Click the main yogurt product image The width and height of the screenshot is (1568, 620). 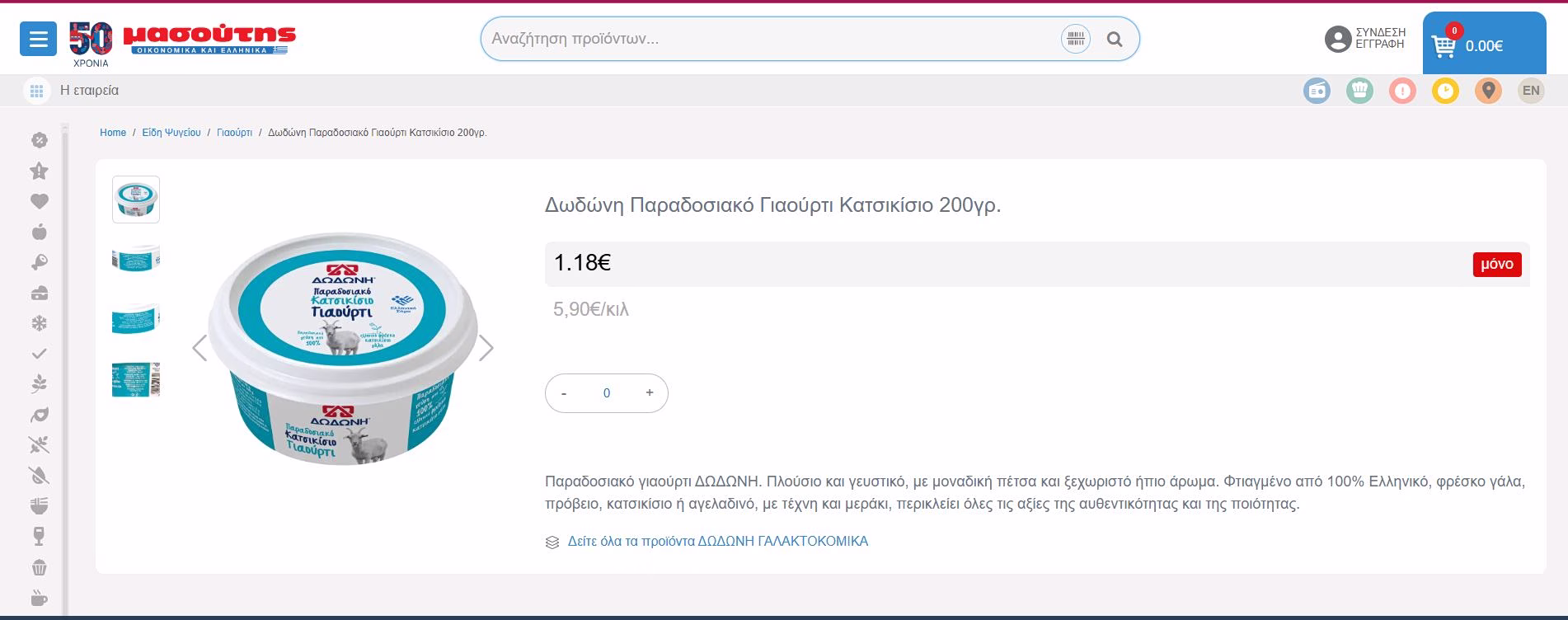pyautogui.click(x=343, y=348)
